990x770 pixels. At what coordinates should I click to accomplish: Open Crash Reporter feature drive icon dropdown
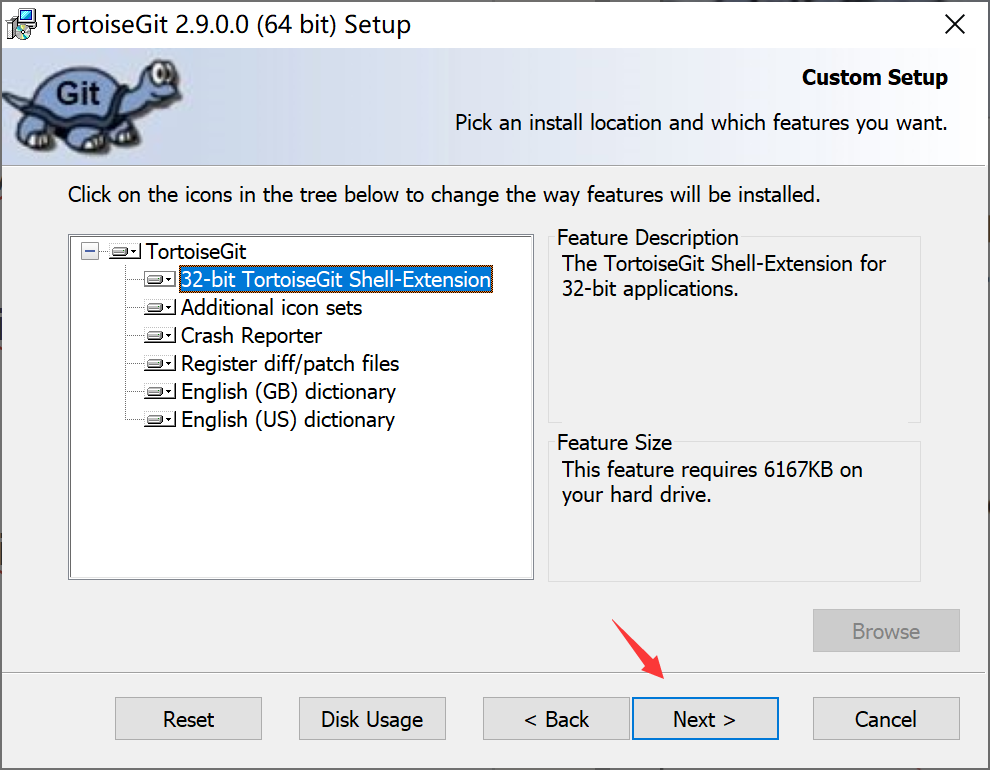pos(160,336)
